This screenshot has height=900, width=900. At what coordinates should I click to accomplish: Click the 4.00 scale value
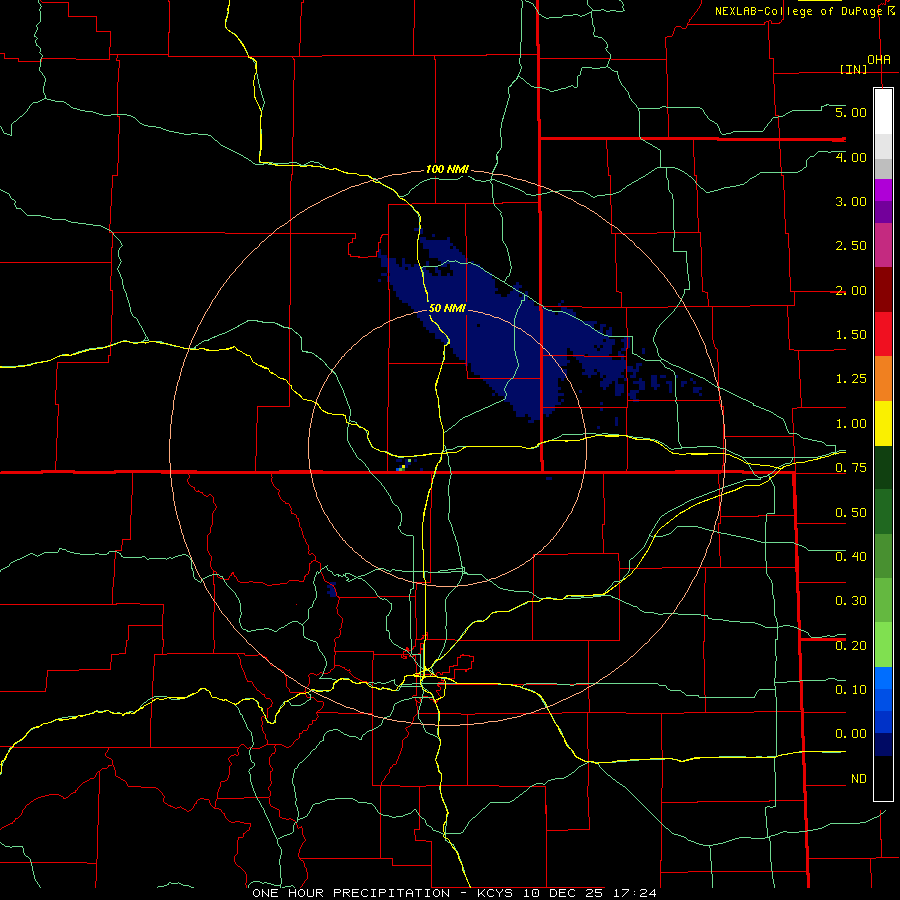click(x=851, y=157)
